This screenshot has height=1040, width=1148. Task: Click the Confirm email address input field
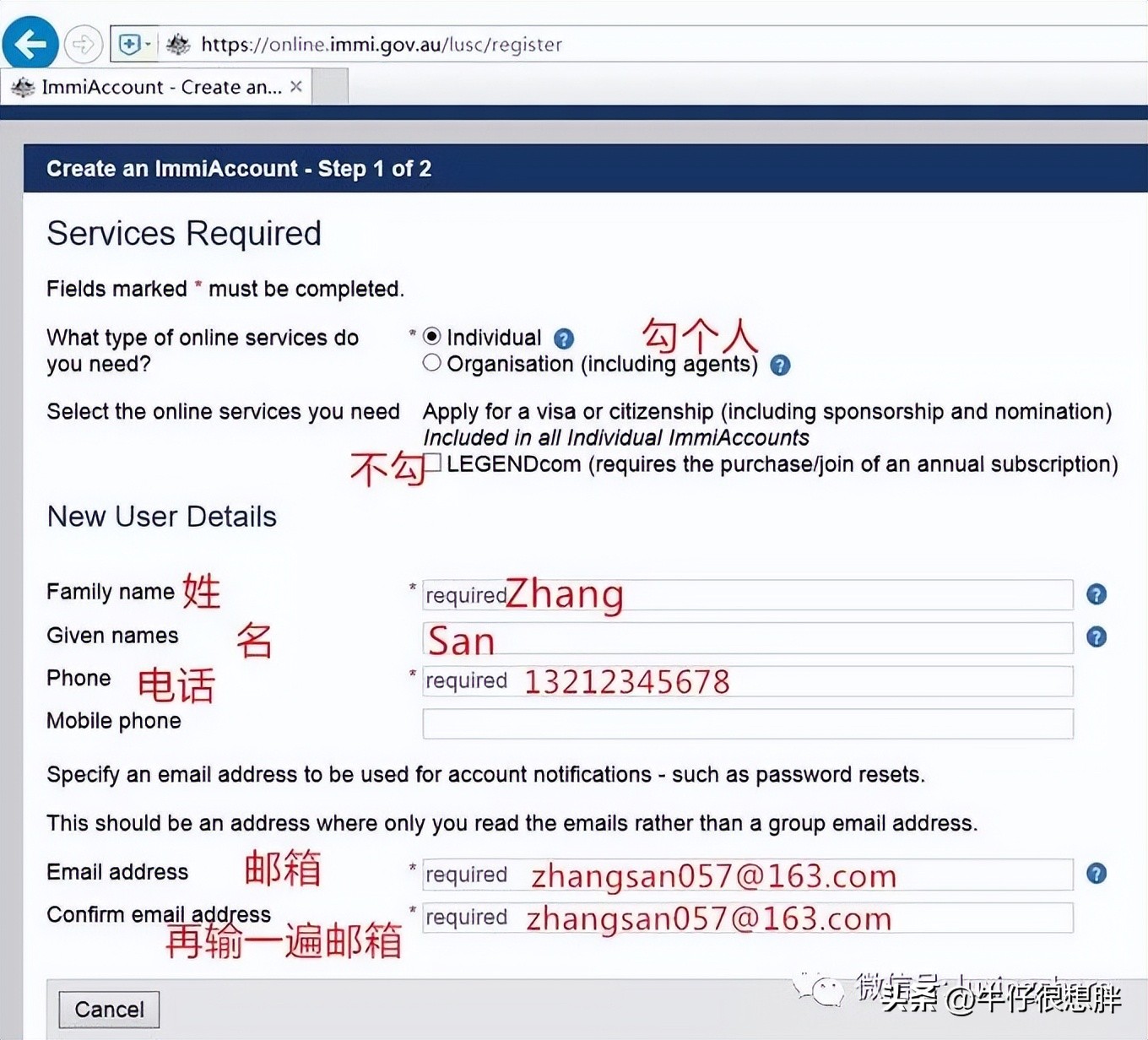(x=748, y=918)
